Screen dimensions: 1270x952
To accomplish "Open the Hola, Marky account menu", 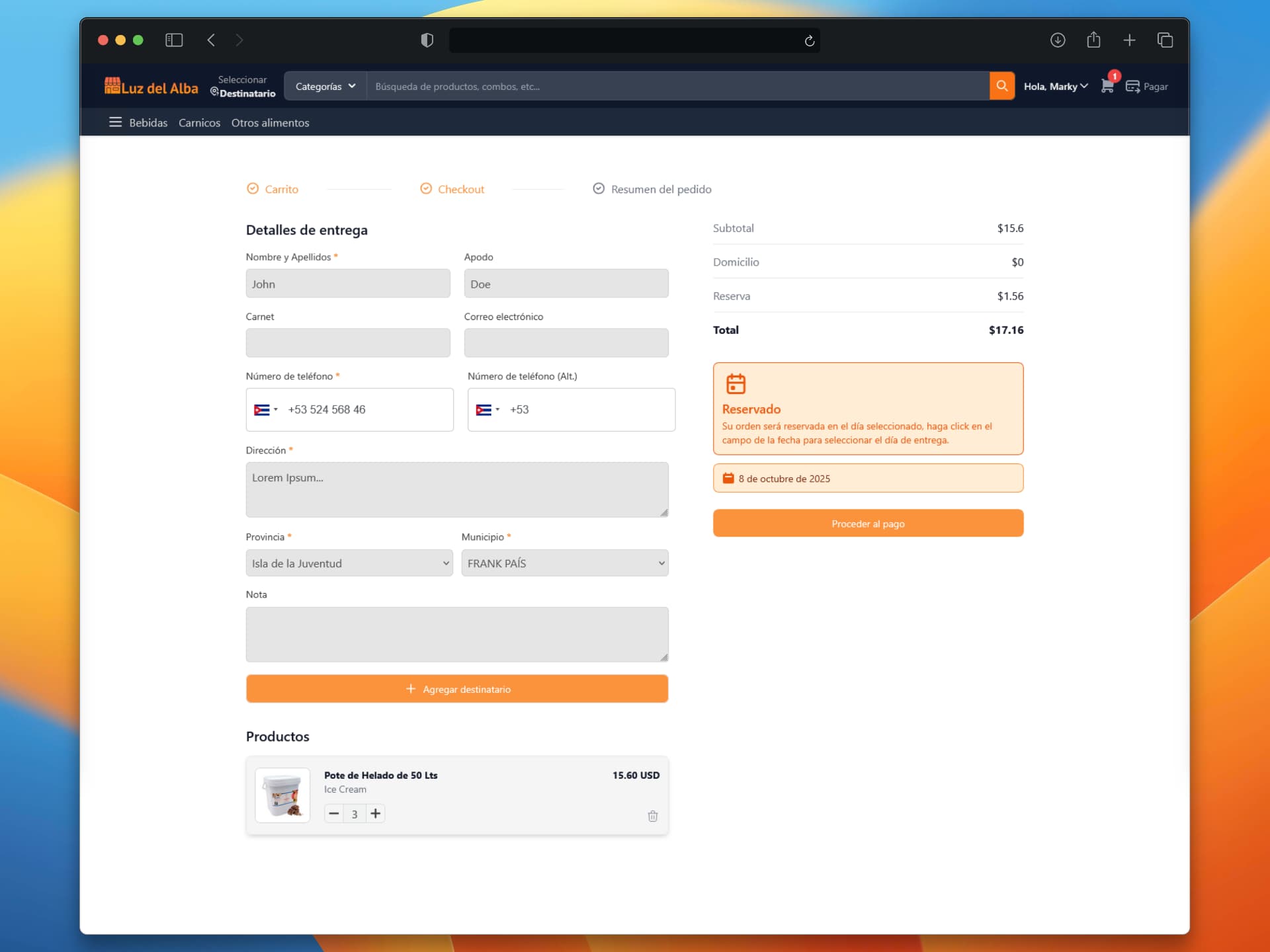I will point(1055,86).
